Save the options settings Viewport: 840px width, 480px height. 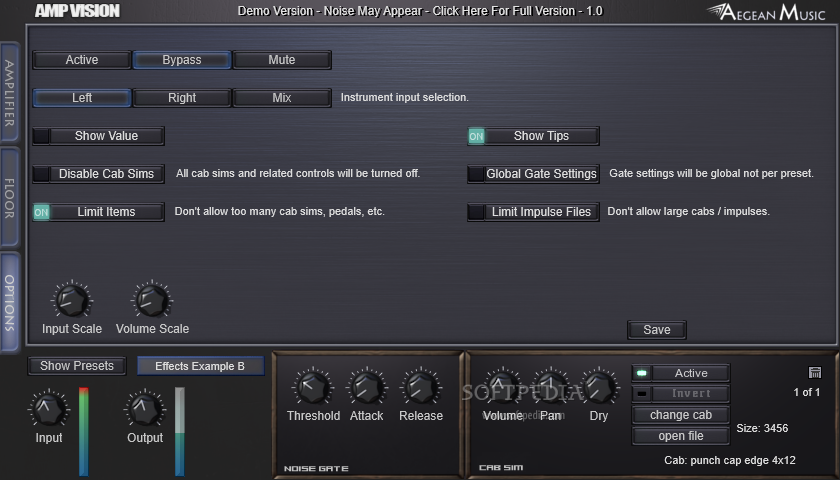click(657, 330)
